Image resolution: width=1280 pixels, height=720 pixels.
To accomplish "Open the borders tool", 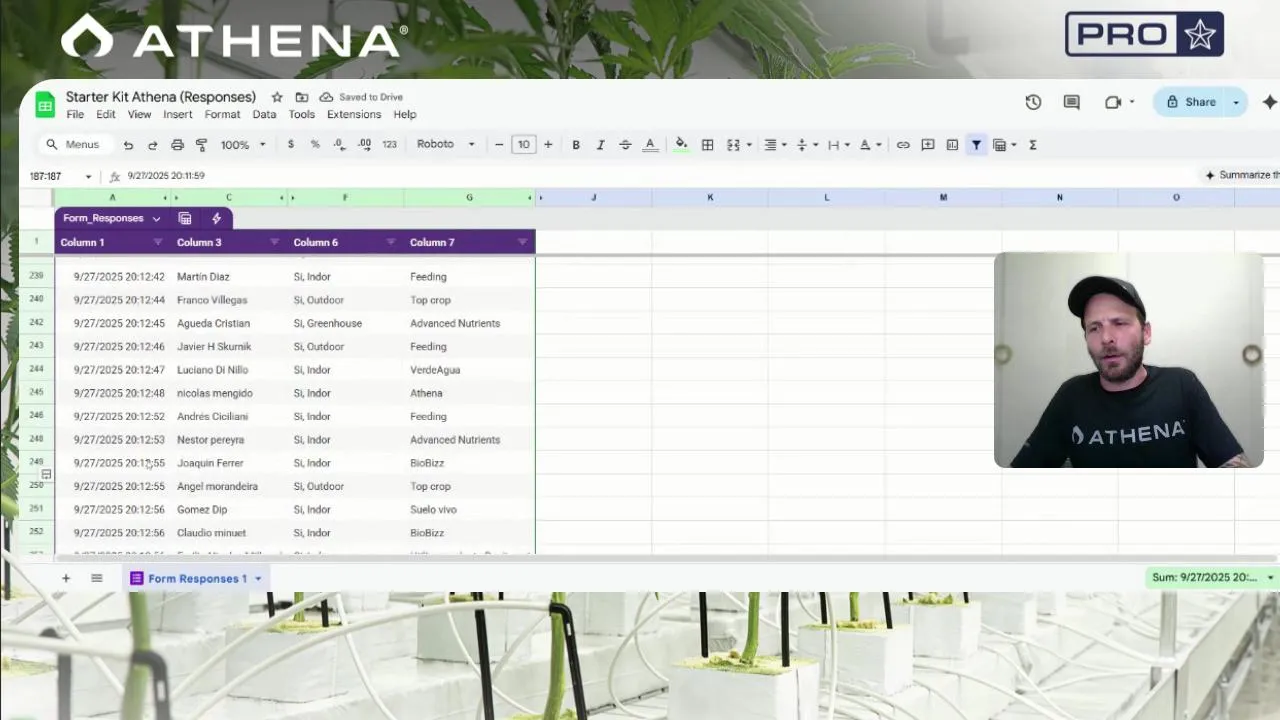I will pos(707,145).
